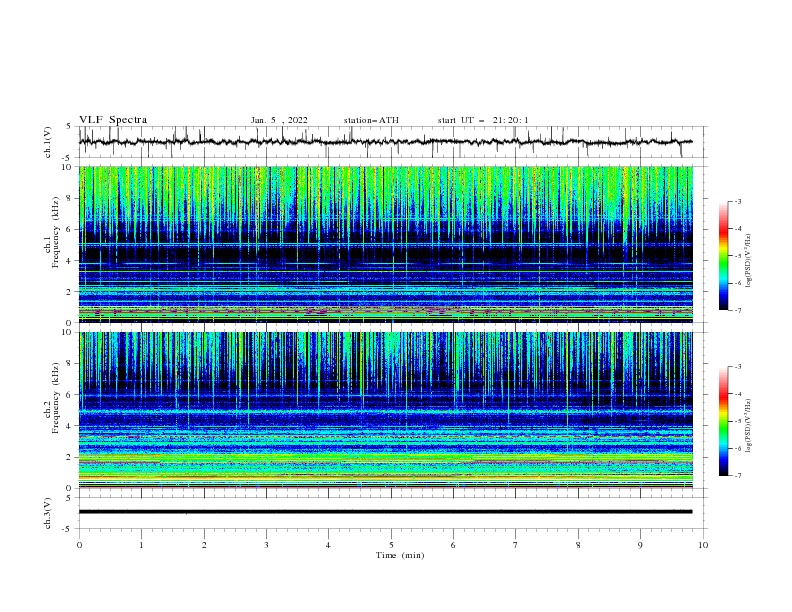Click the '8' tick on the time axis
792x612 pixels.
(578, 545)
